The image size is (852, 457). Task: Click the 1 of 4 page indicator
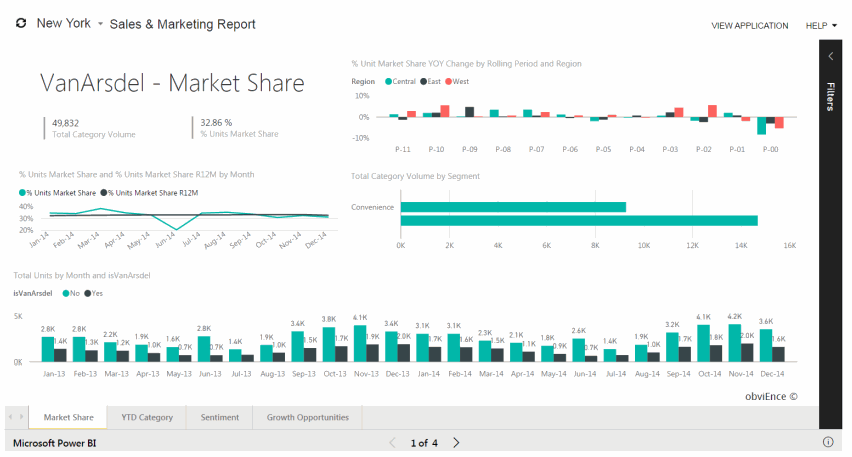tap(424, 443)
